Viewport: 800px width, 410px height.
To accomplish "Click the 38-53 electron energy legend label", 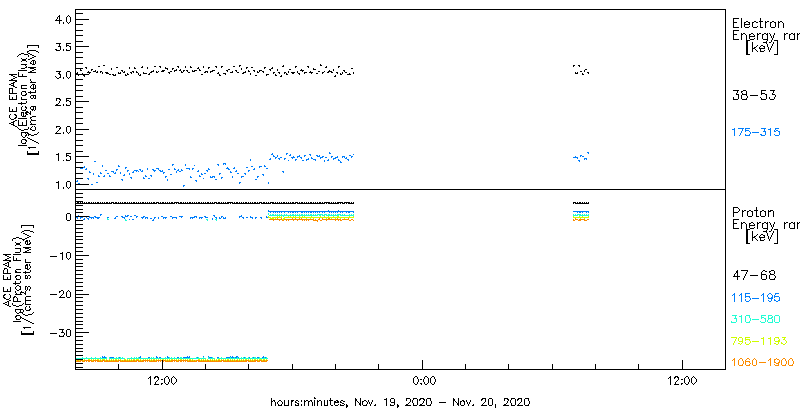I will 754,95.
